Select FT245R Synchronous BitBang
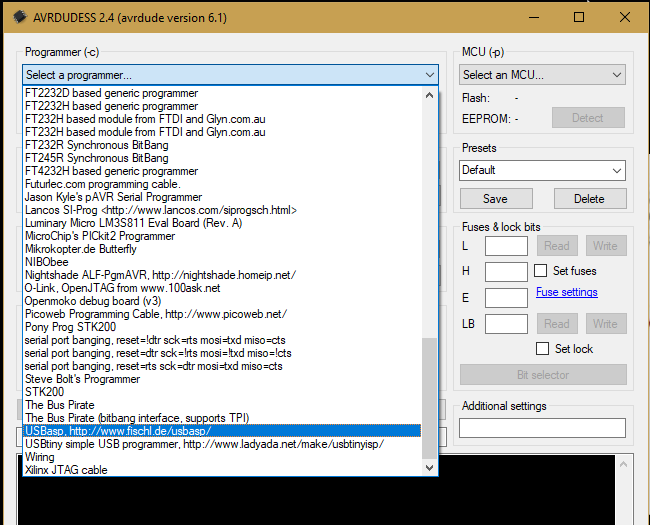 (x=222, y=158)
